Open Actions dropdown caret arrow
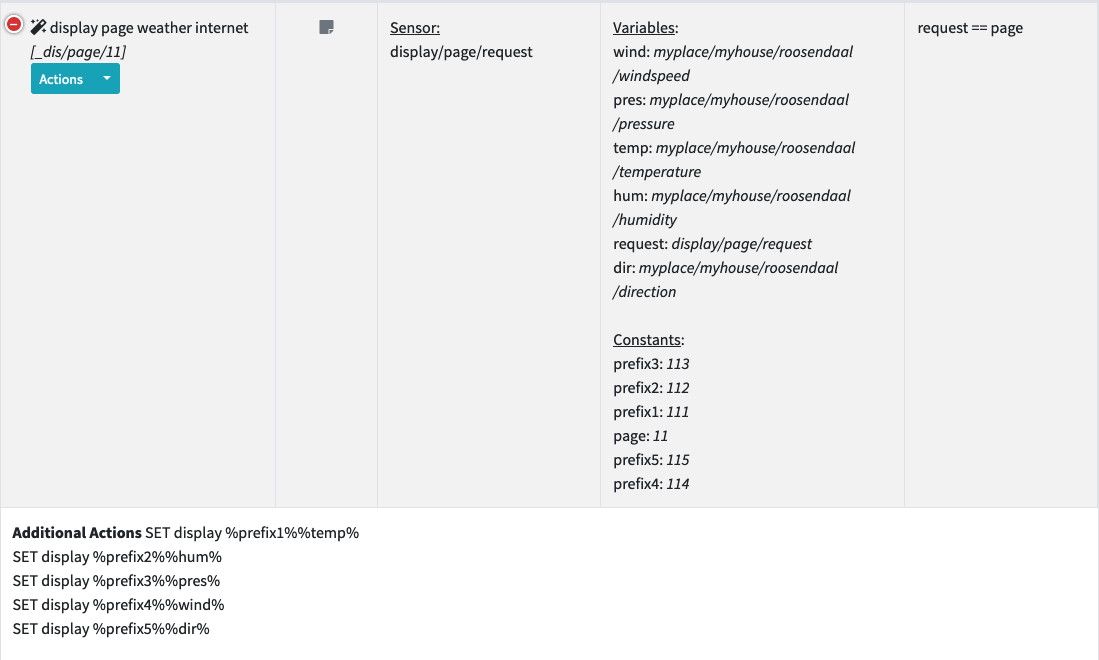Viewport: 1099px width, 660px height. click(107, 79)
